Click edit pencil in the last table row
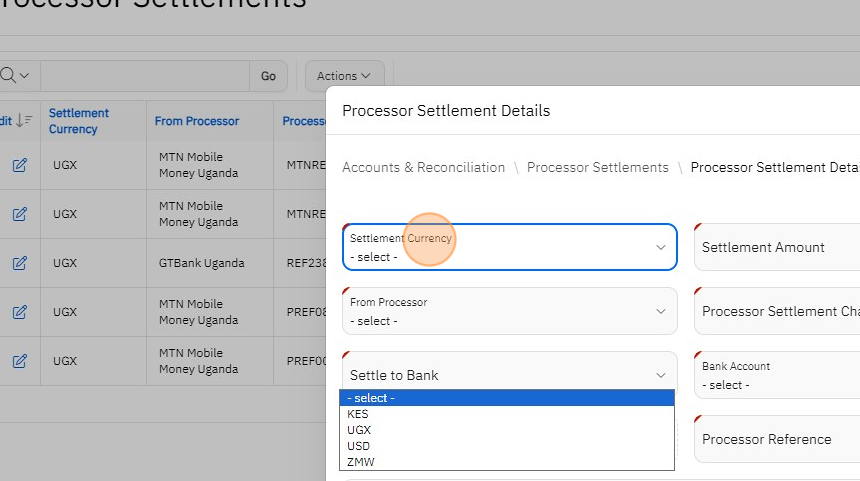The image size is (860, 481). click(x=19, y=361)
